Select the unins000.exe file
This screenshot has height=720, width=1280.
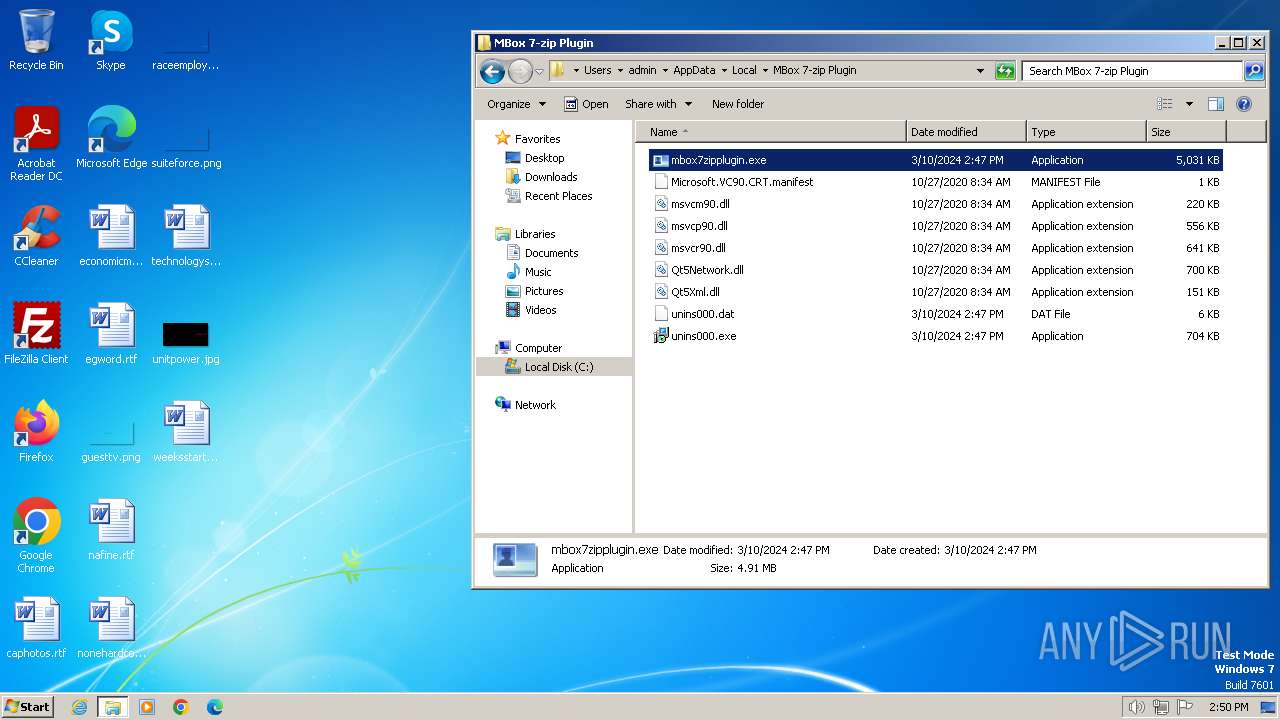click(x=703, y=336)
